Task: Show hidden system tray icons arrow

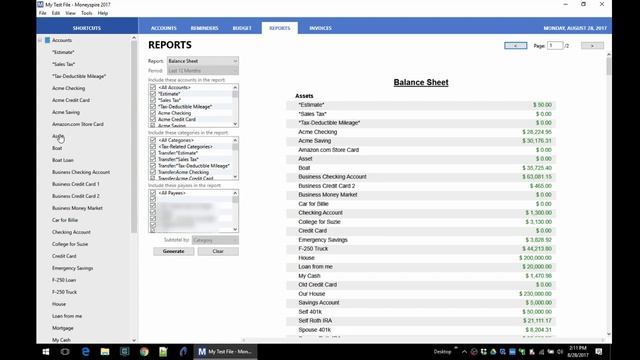Action: click(464, 352)
